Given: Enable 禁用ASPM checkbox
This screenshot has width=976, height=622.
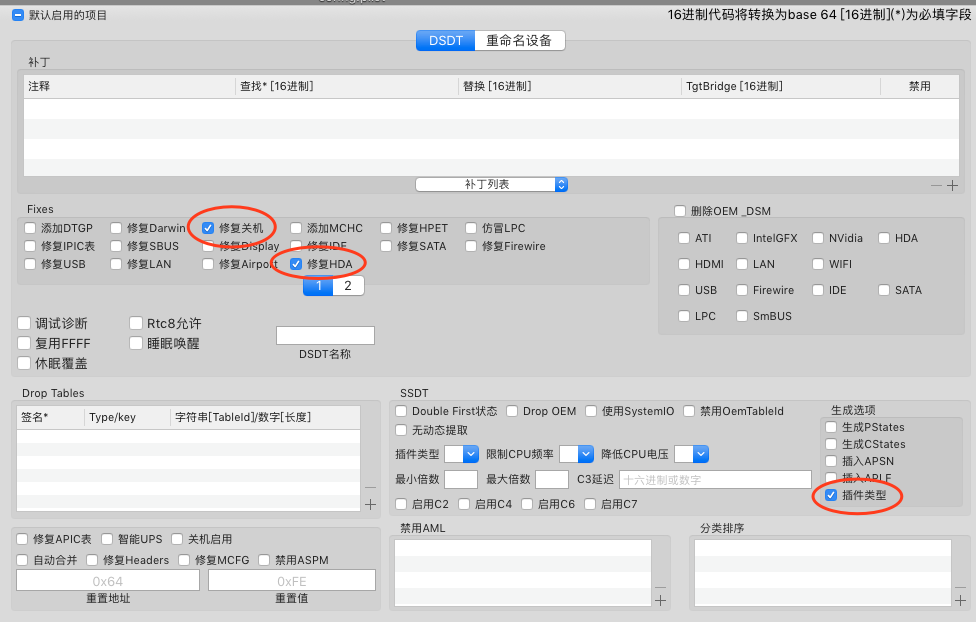Looking at the screenshot, I should pyautogui.click(x=264, y=560).
